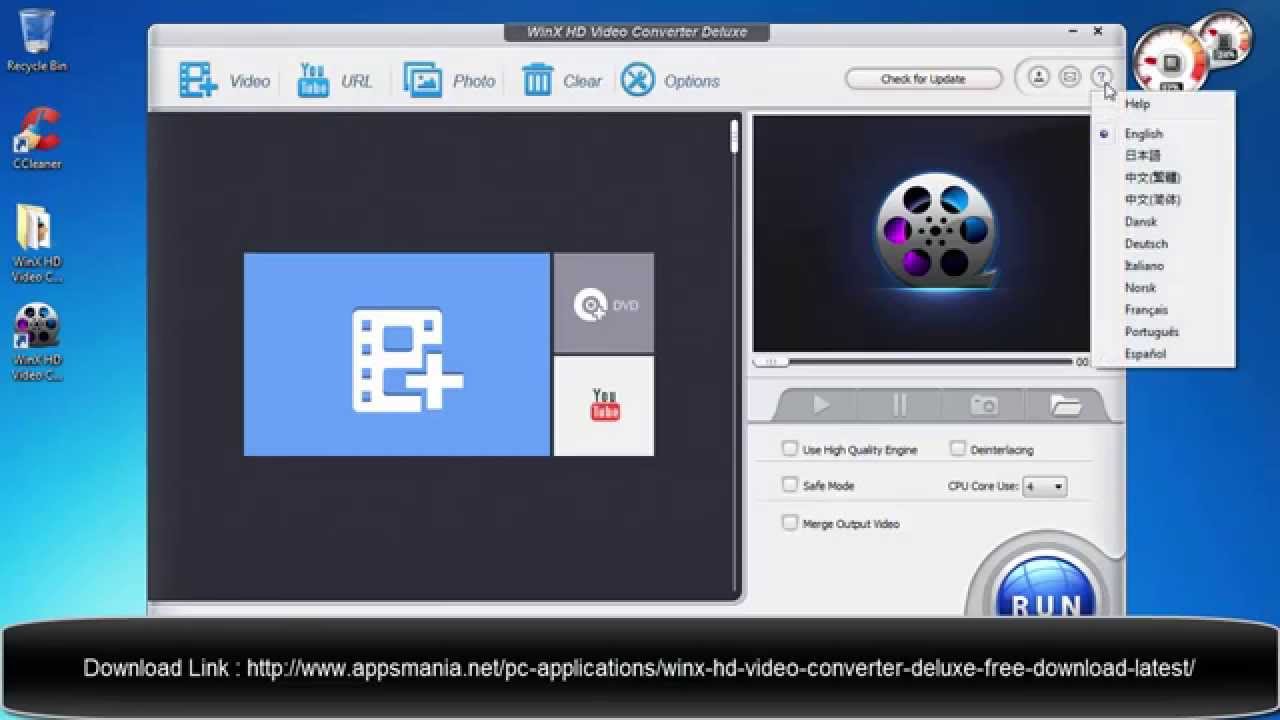The width and height of the screenshot is (1280, 720).
Task: Open WinX HD Video Converter desktop shortcut
Action: click(x=37, y=342)
